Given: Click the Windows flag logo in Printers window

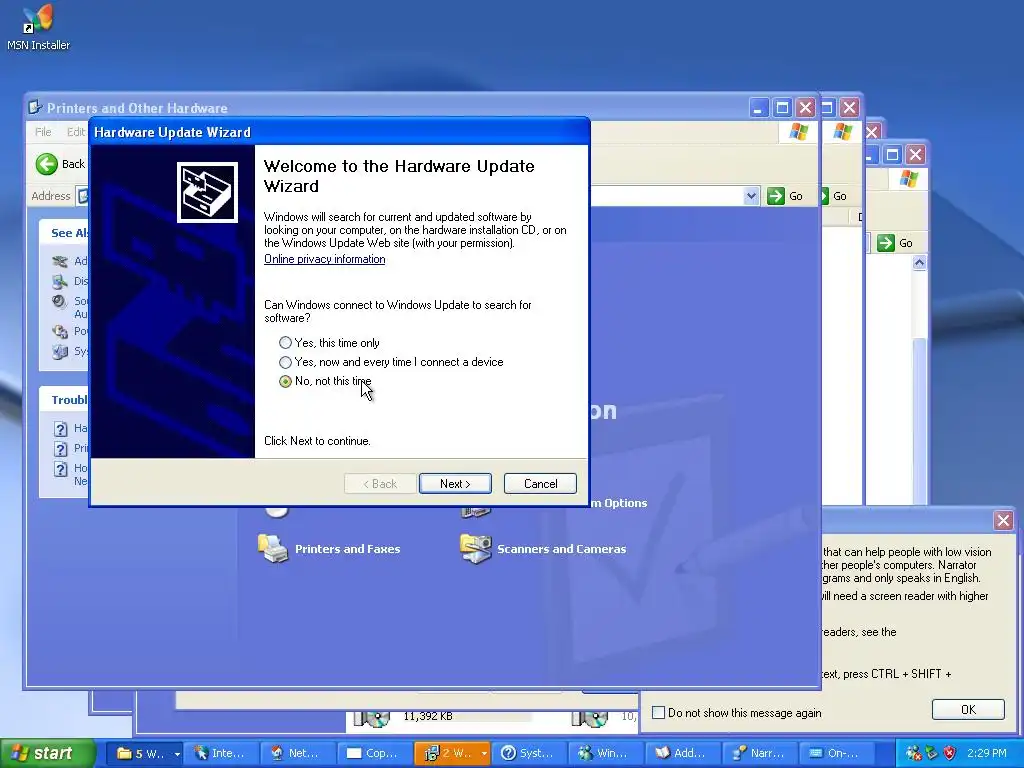Looking at the screenshot, I should click(x=798, y=132).
